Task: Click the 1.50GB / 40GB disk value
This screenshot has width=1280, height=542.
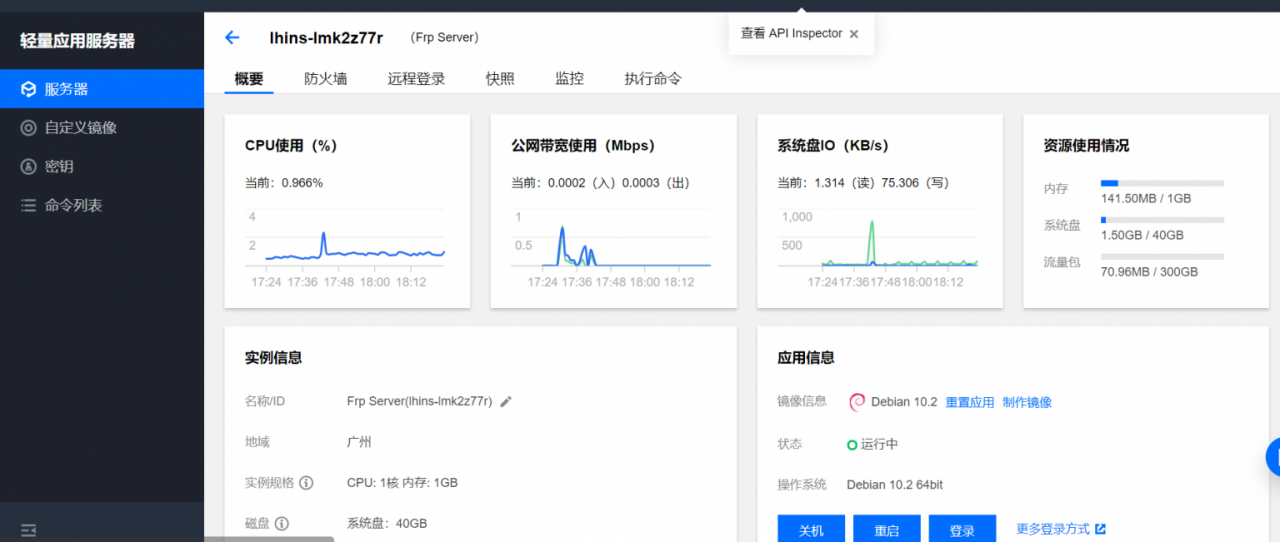Action: [x=1142, y=235]
